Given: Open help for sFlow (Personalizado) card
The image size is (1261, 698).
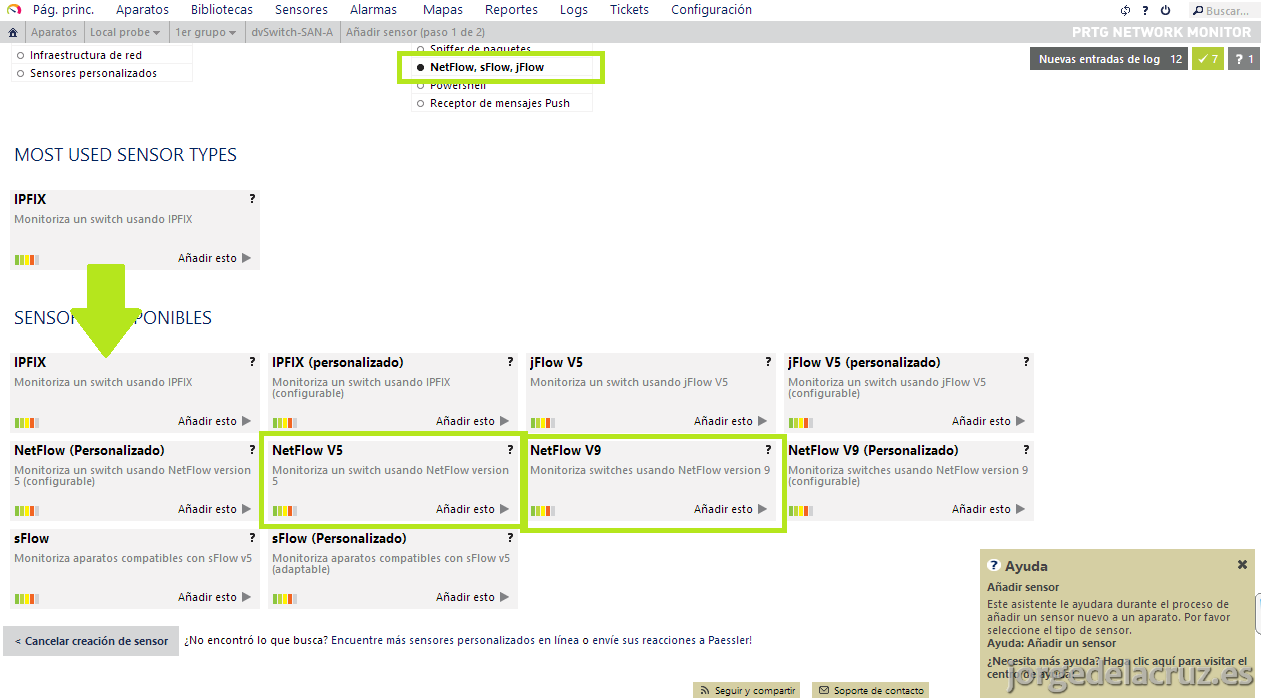Looking at the screenshot, I should click(x=510, y=538).
